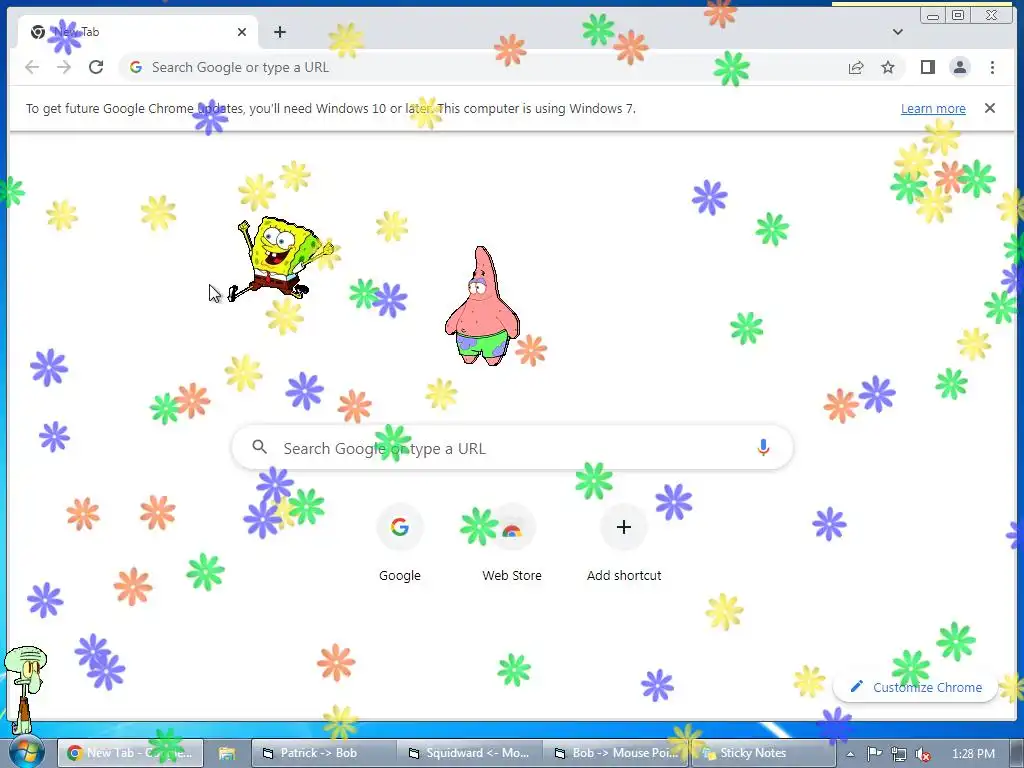Click the share page icon in address bar
The width and height of the screenshot is (1024, 768).
(x=856, y=67)
